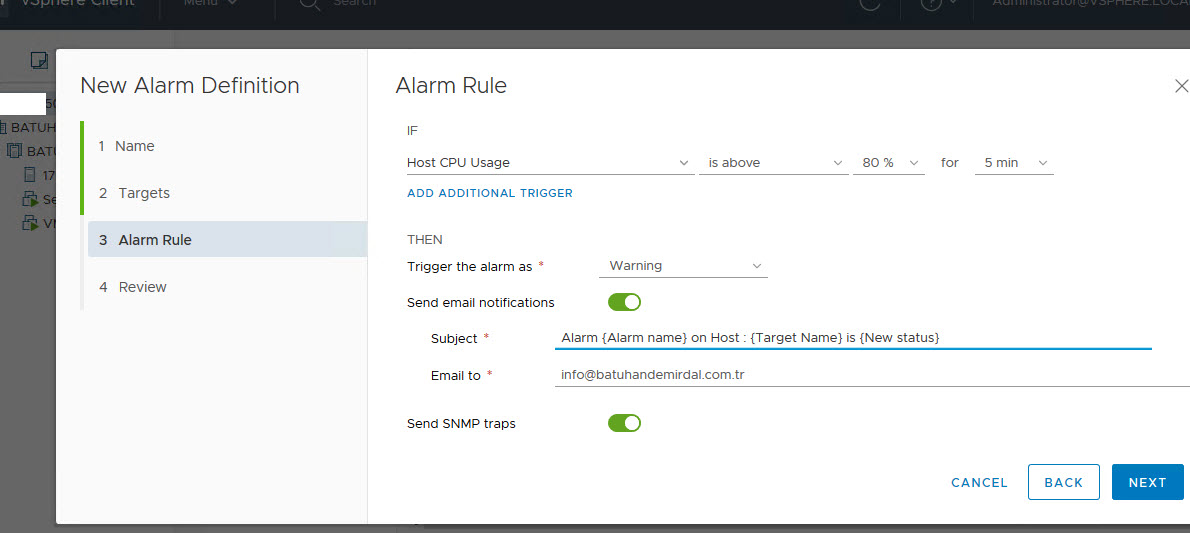Click the refresh icon in the top bar

coord(869,5)
